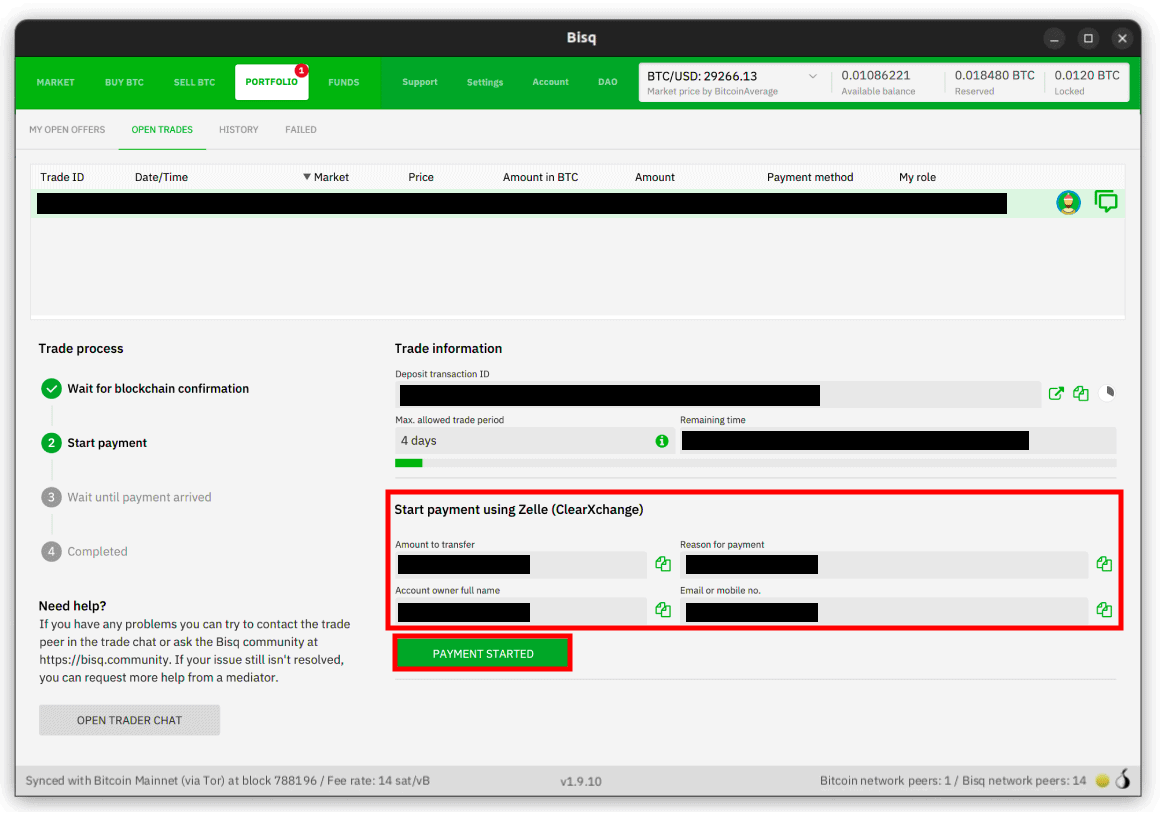Screen dimensions: 1160x813
Task: Switch to My Open Offers subtab
Action: click(67, 129)
